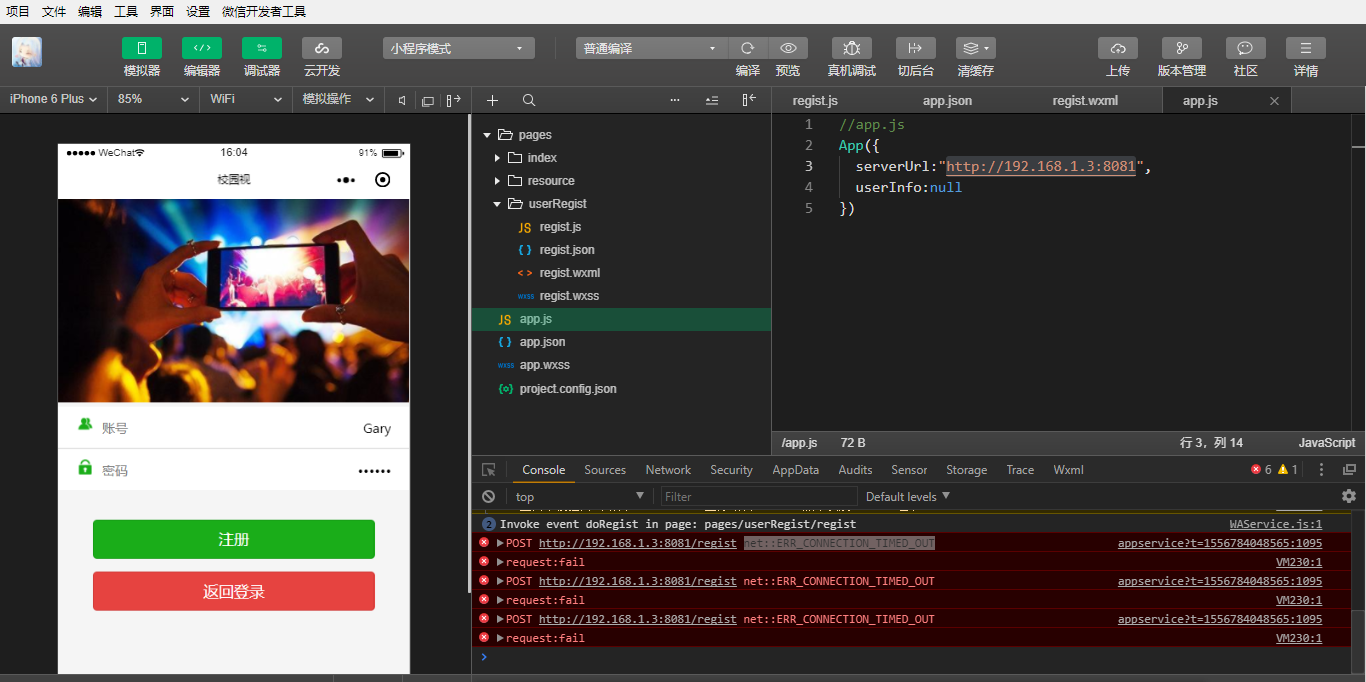Switch to the Network tab

pos(668,470)
